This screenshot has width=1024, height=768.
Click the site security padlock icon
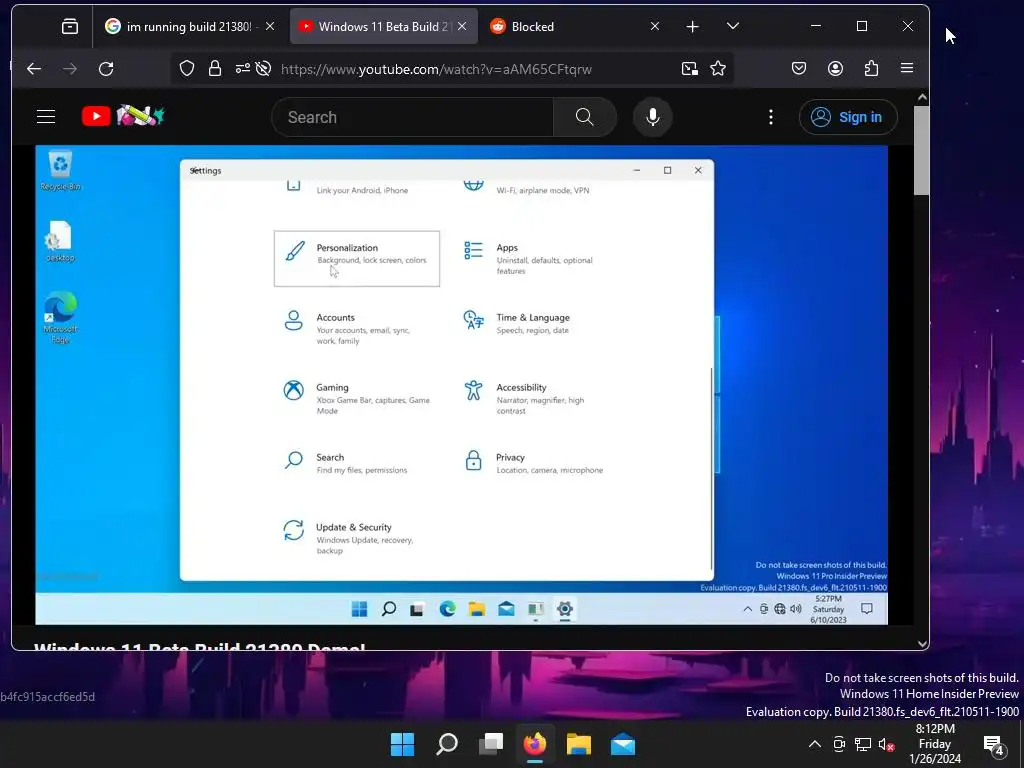coord(215,69)
